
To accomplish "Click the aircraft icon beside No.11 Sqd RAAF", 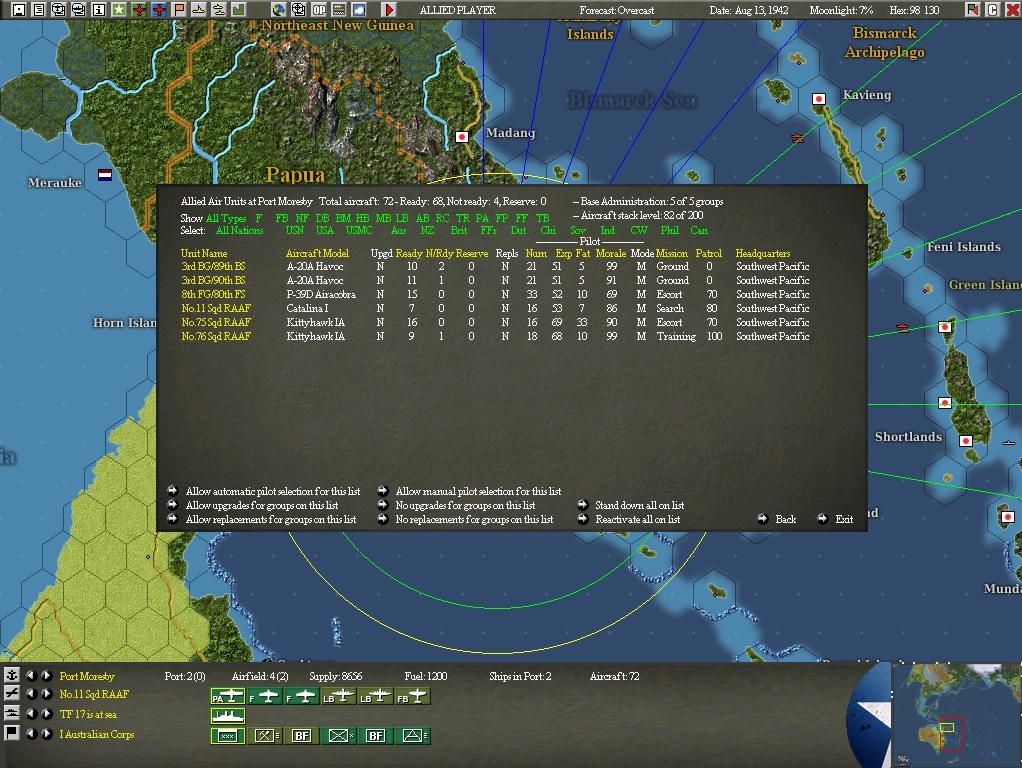I will (x=12, y=694).
